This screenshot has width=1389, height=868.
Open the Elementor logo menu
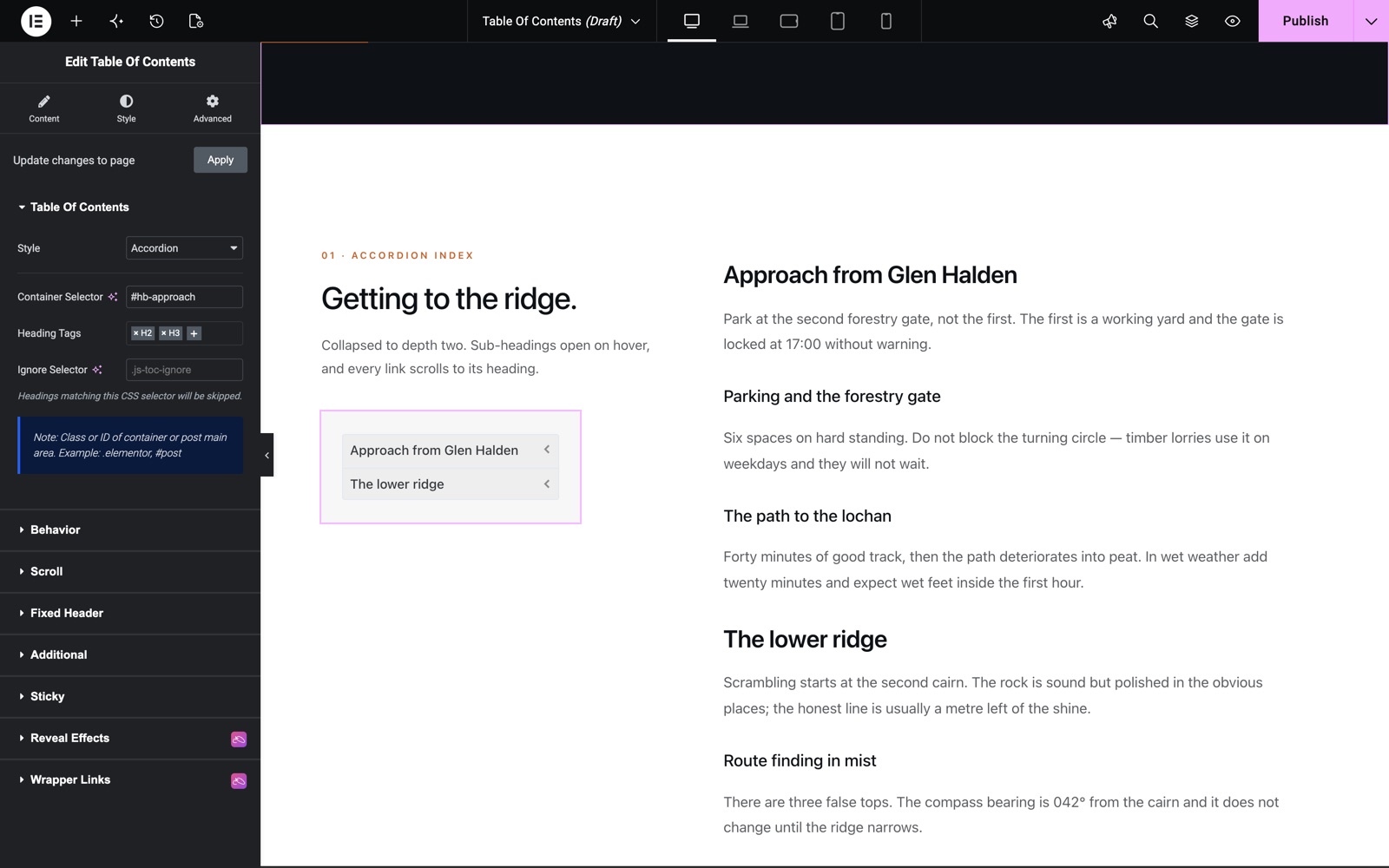point(36,21)
